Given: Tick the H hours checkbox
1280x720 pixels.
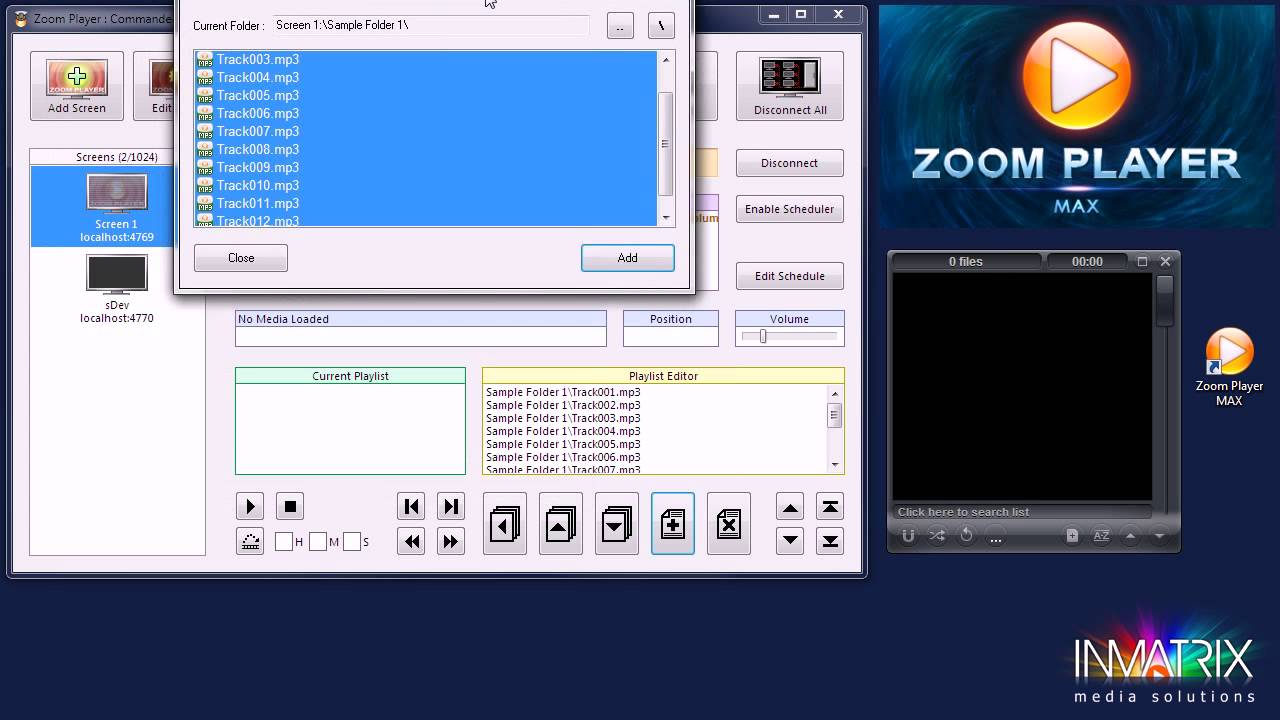Looking at the screenshot, I should [284, 542].
